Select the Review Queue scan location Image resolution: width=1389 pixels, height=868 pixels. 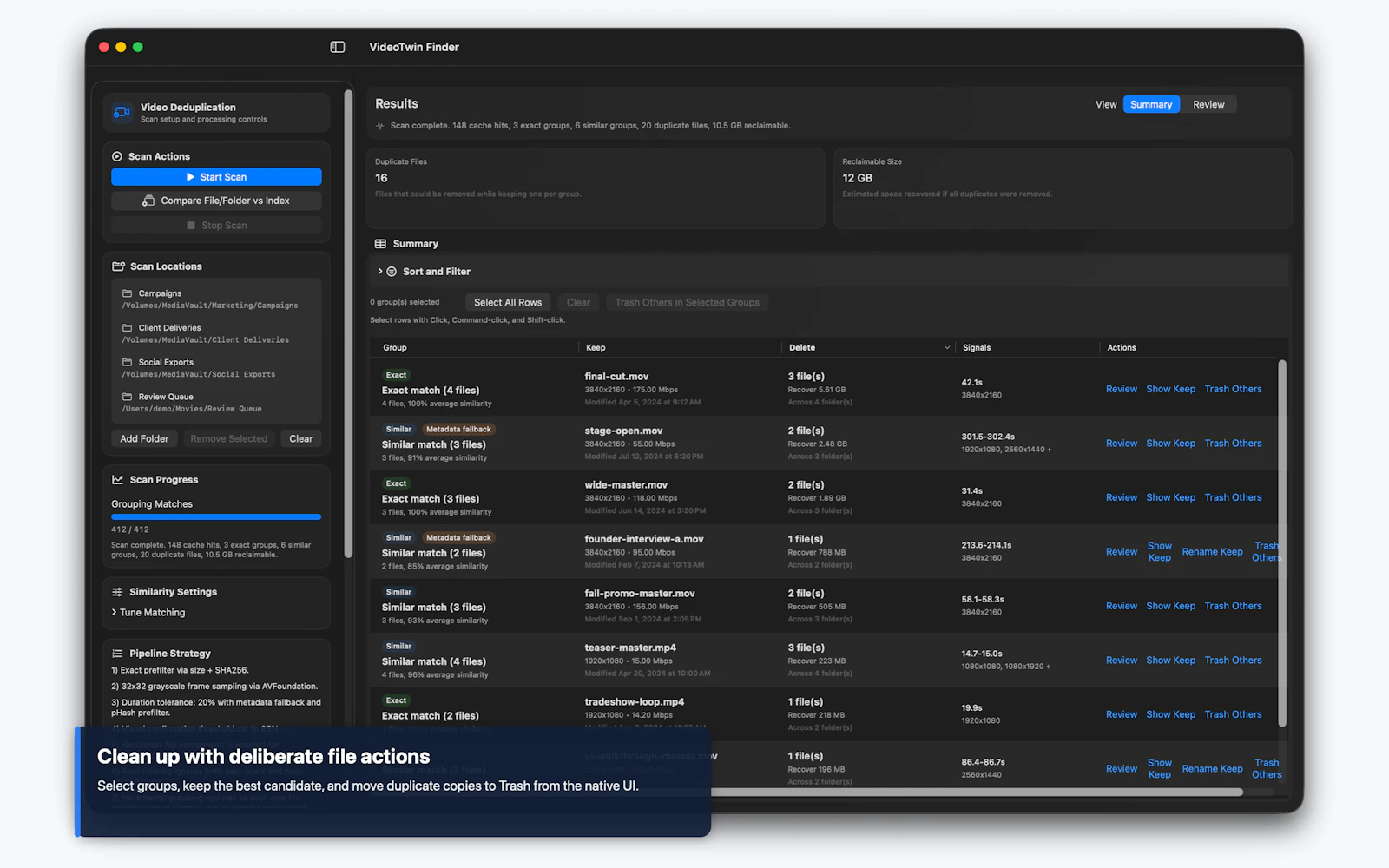(x=217, y=403)
